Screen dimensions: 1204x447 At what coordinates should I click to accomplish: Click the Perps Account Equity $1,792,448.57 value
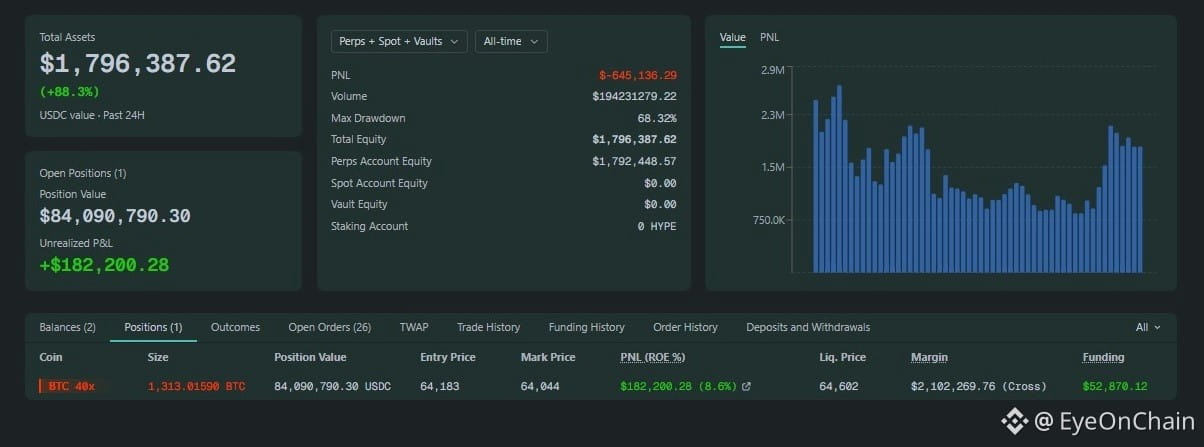[634, 161]
